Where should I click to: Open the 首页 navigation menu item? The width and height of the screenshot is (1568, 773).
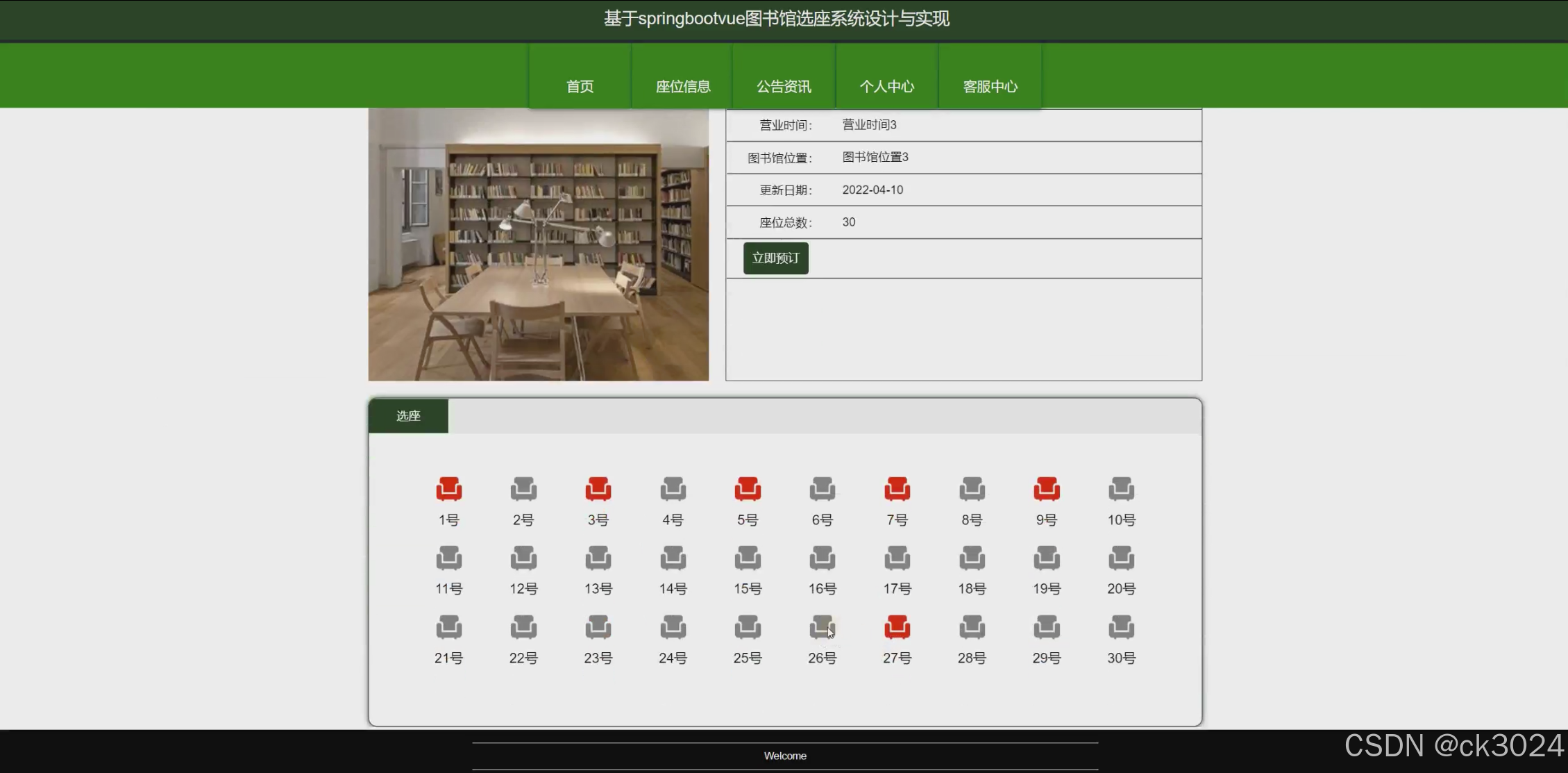click(x=580, y=86)
